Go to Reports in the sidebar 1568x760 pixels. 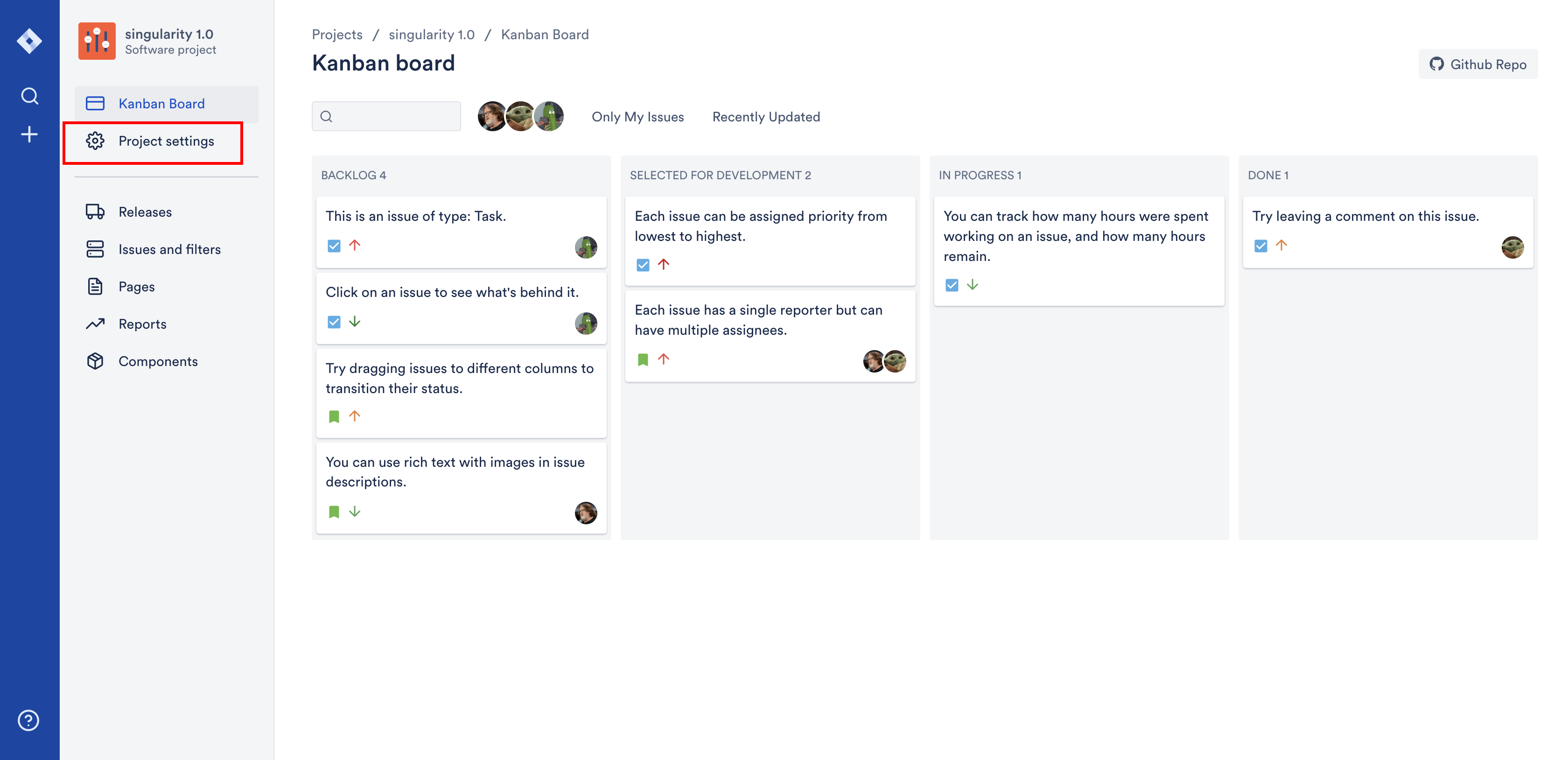[142, 324]
